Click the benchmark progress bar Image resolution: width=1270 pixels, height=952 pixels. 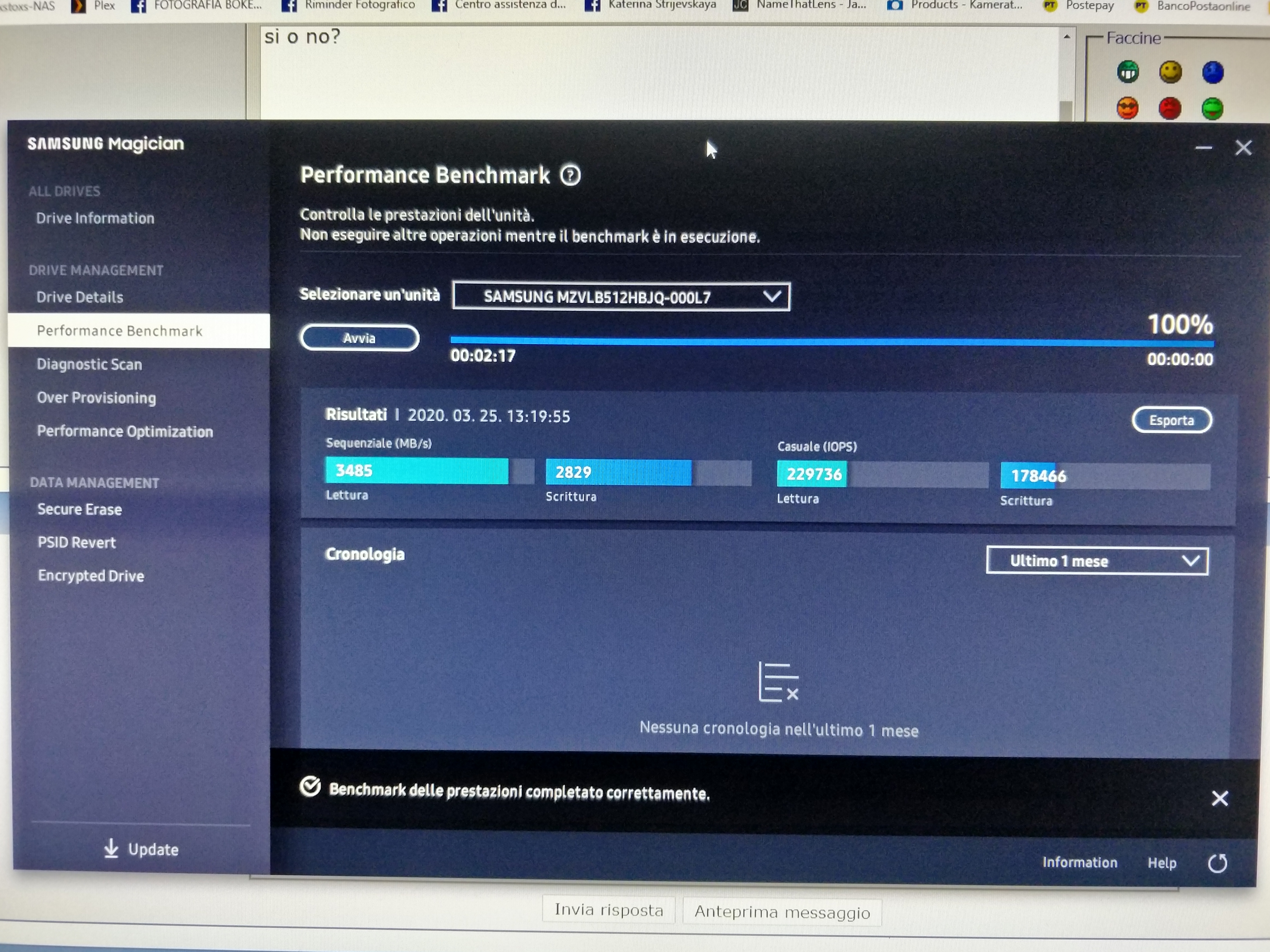click(832, 342)
